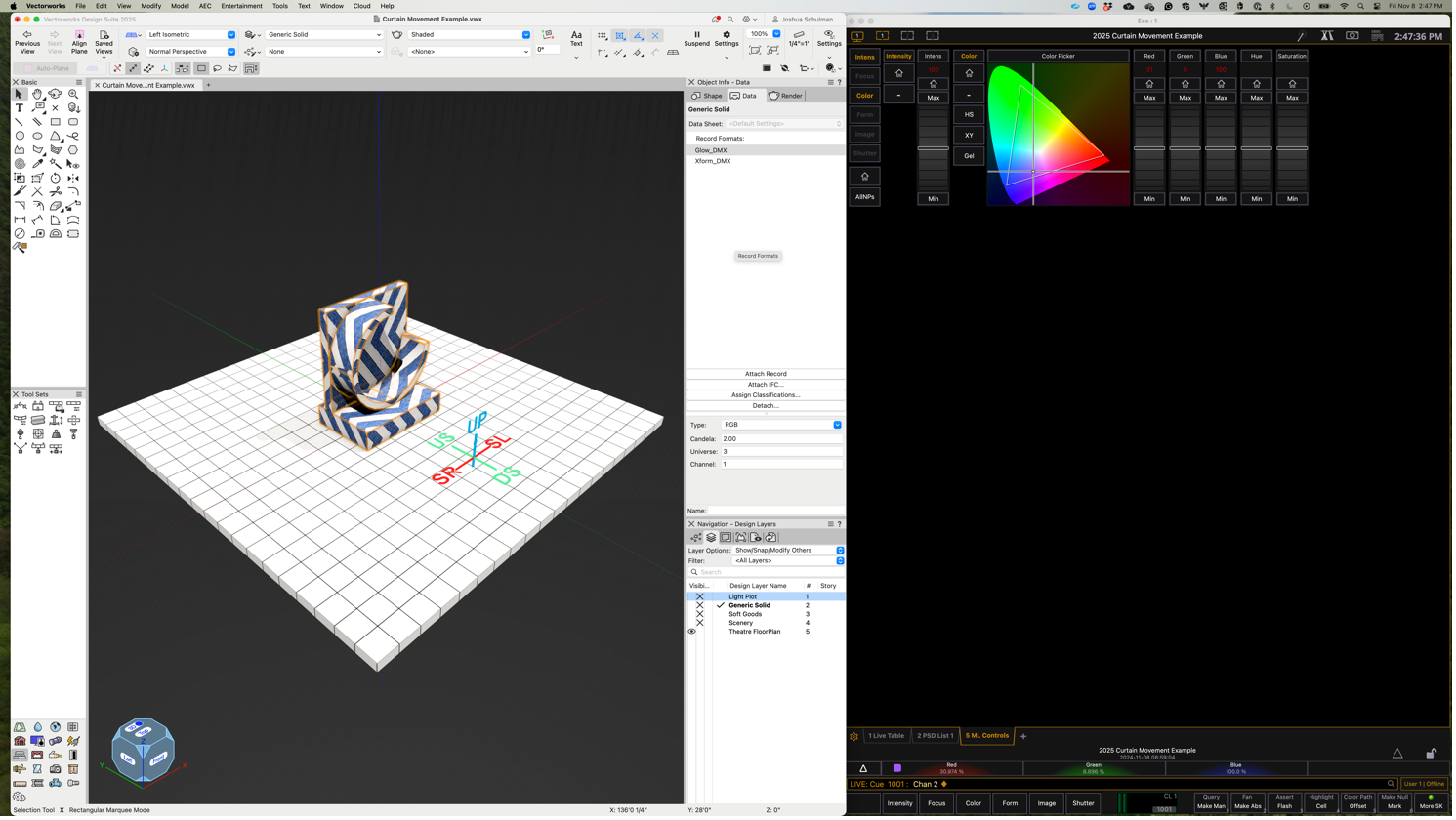This screenshot has height=820, width=1456.
Task: Click the Attach Record button
Action: click(x=766, y=374)
